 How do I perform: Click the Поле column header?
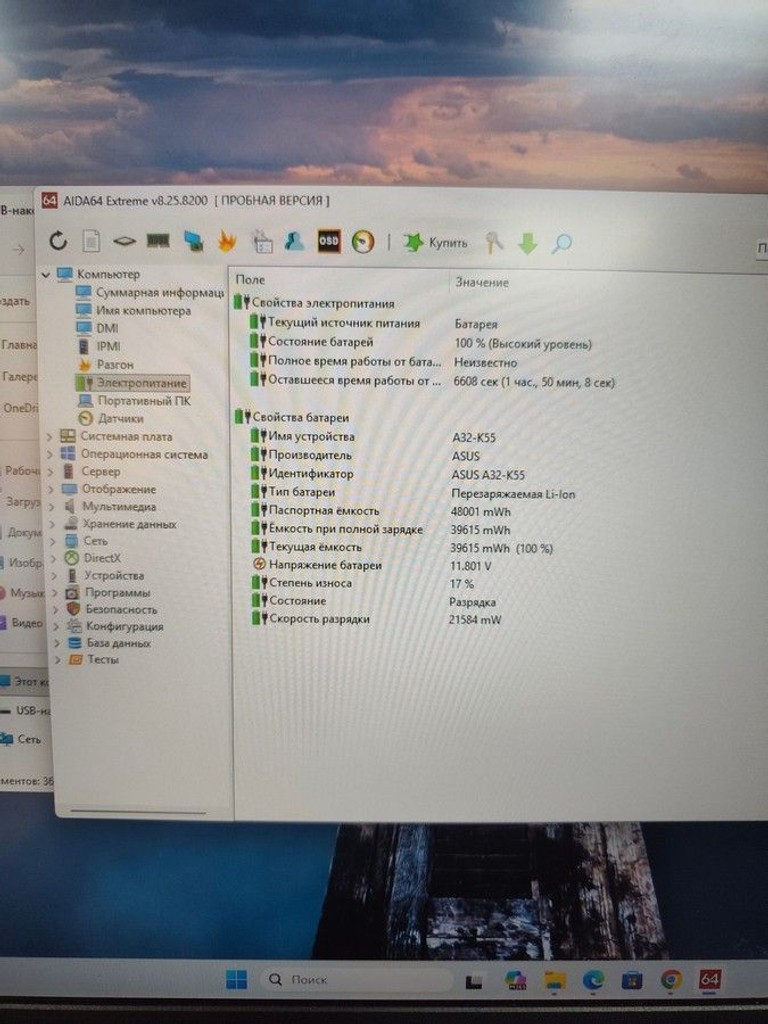[250, 280]
